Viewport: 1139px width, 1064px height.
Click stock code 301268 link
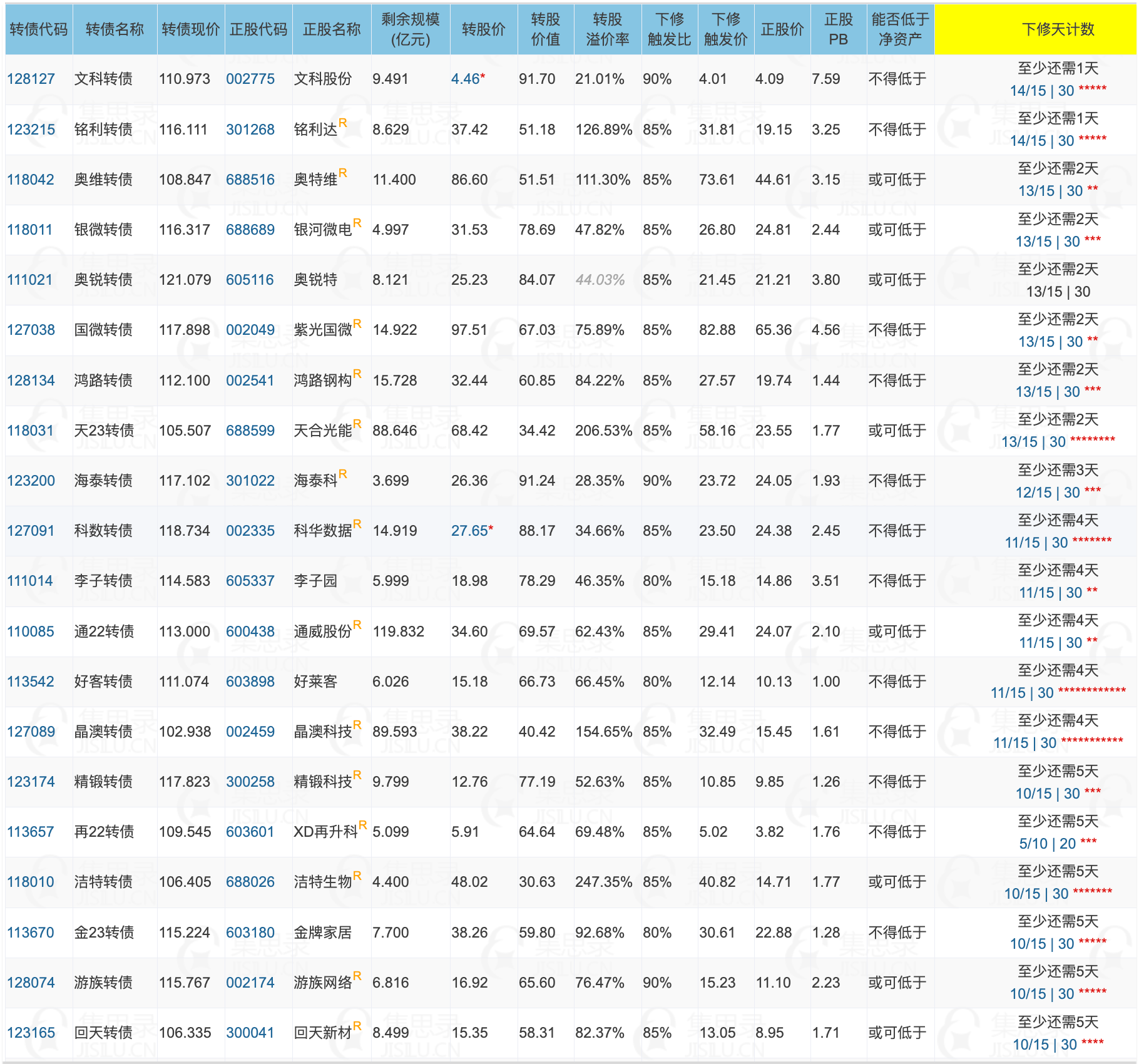[x=250, y=130]
